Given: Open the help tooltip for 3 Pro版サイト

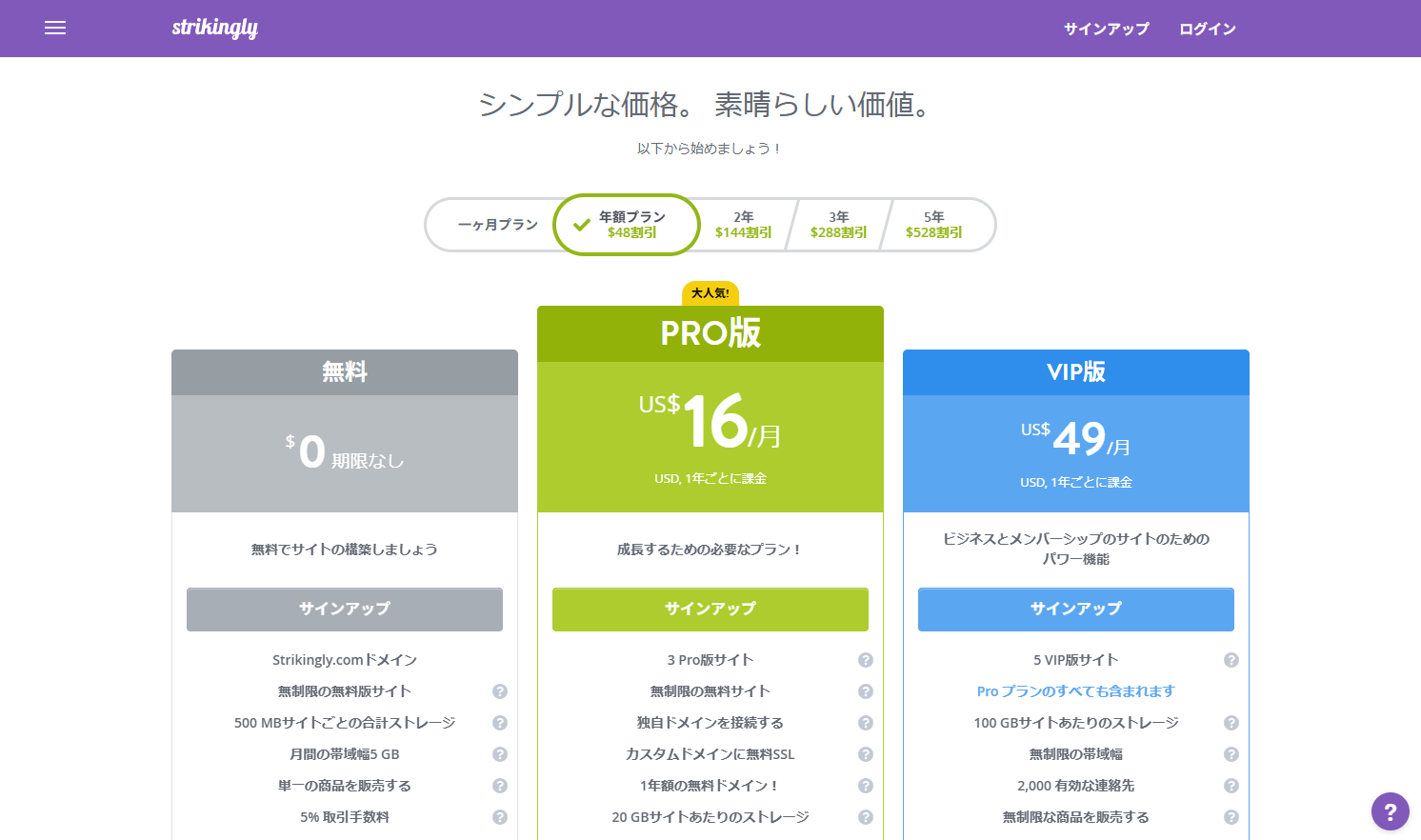Looking at the screenshot, I should pos(866,659).
